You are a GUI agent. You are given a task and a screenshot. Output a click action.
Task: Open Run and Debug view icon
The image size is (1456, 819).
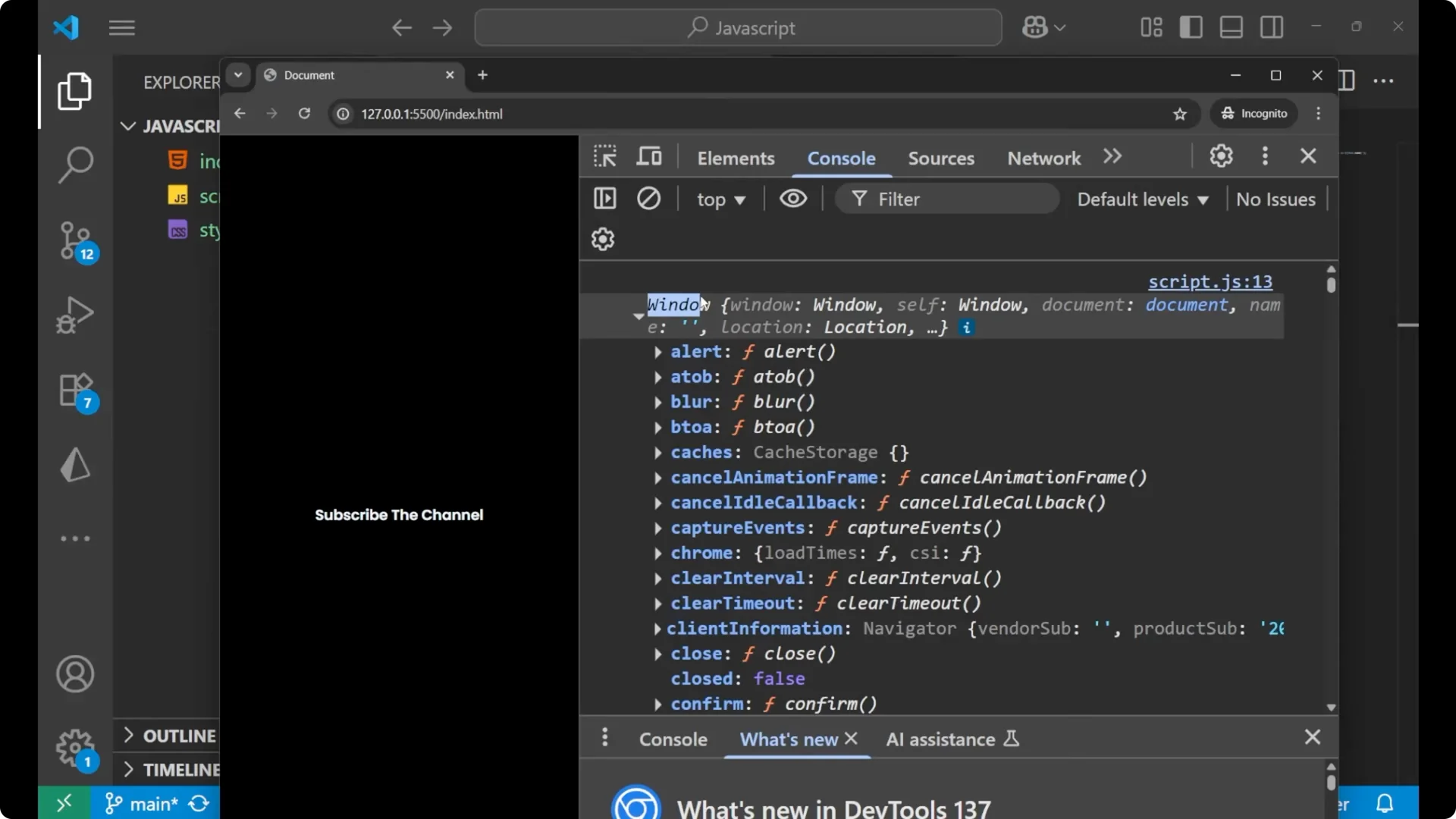[76, 315]
